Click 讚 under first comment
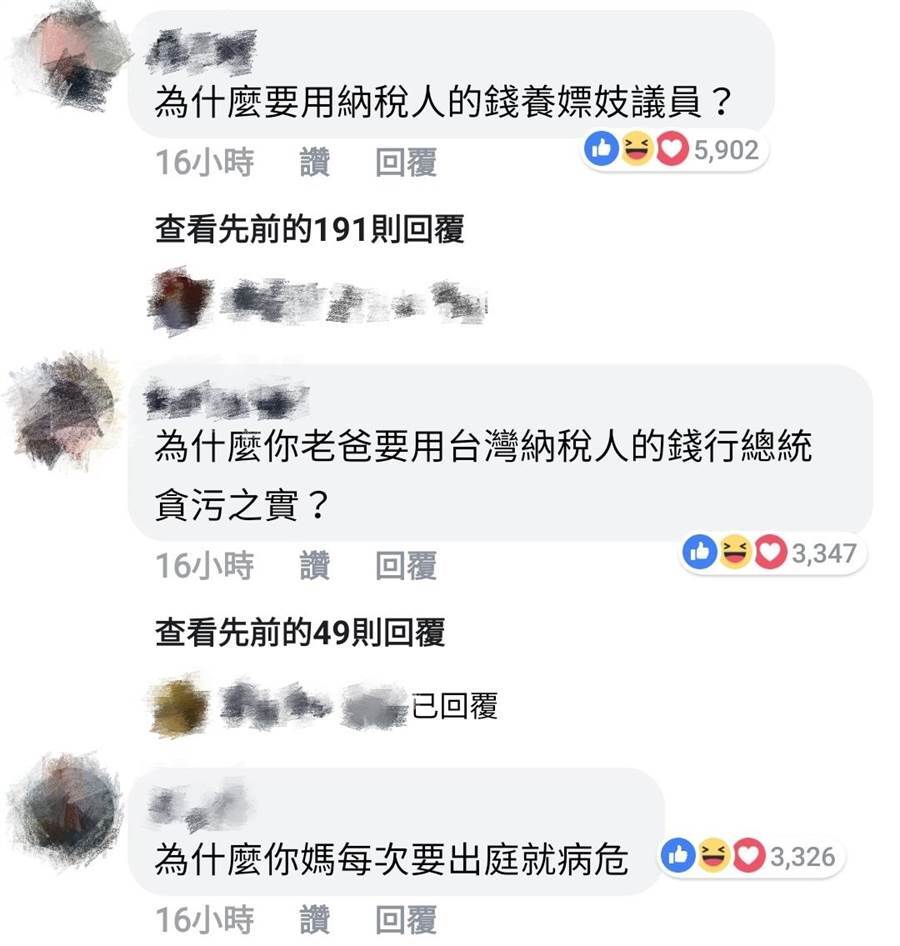900x946 pixels. pyautogui.click(x=315, y=162)
